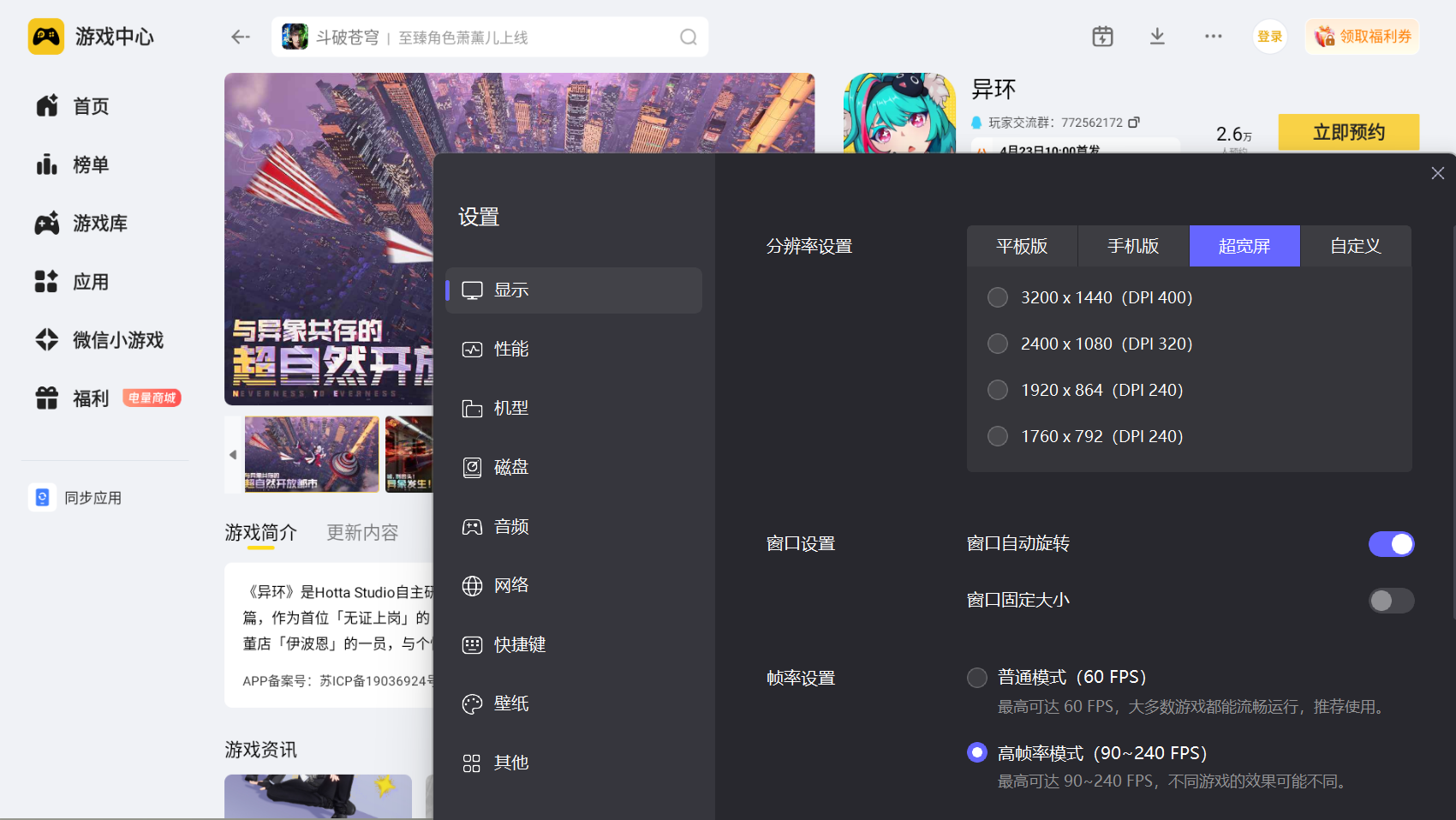This screenshot has width=1456, height=820.
Task: Open the three-dot more menu
Action: point(1213,36)
